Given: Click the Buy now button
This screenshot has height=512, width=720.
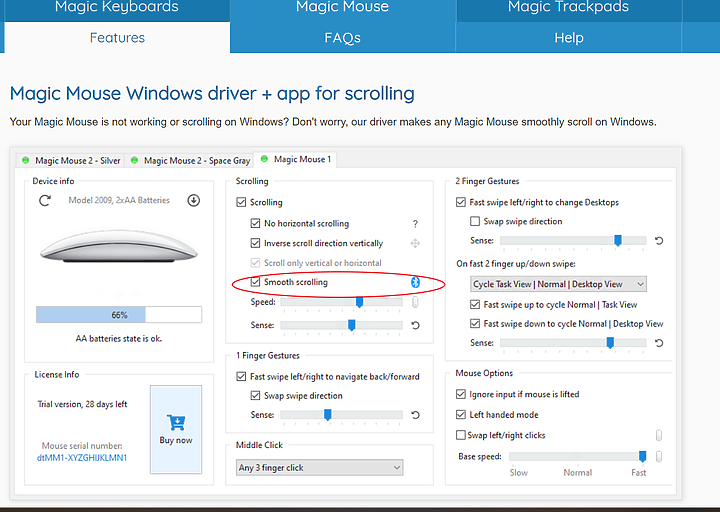Looking at the screenshot, I should tap(176, 429).
